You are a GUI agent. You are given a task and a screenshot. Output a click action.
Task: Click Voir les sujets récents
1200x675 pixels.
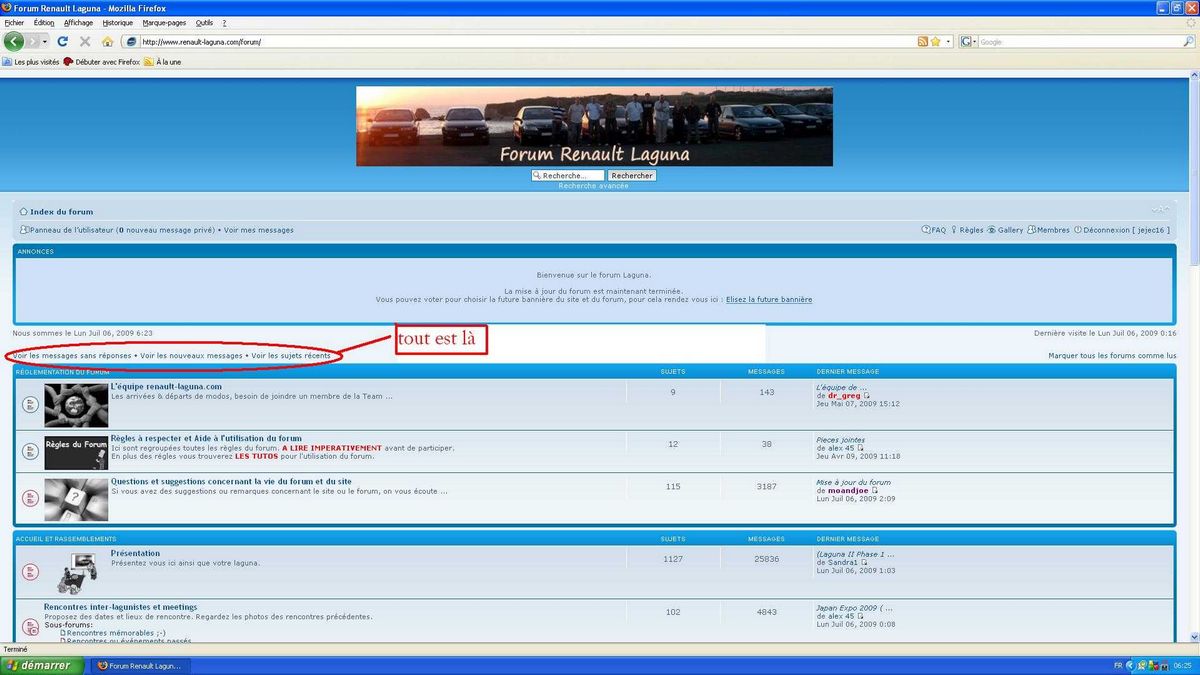291,355
